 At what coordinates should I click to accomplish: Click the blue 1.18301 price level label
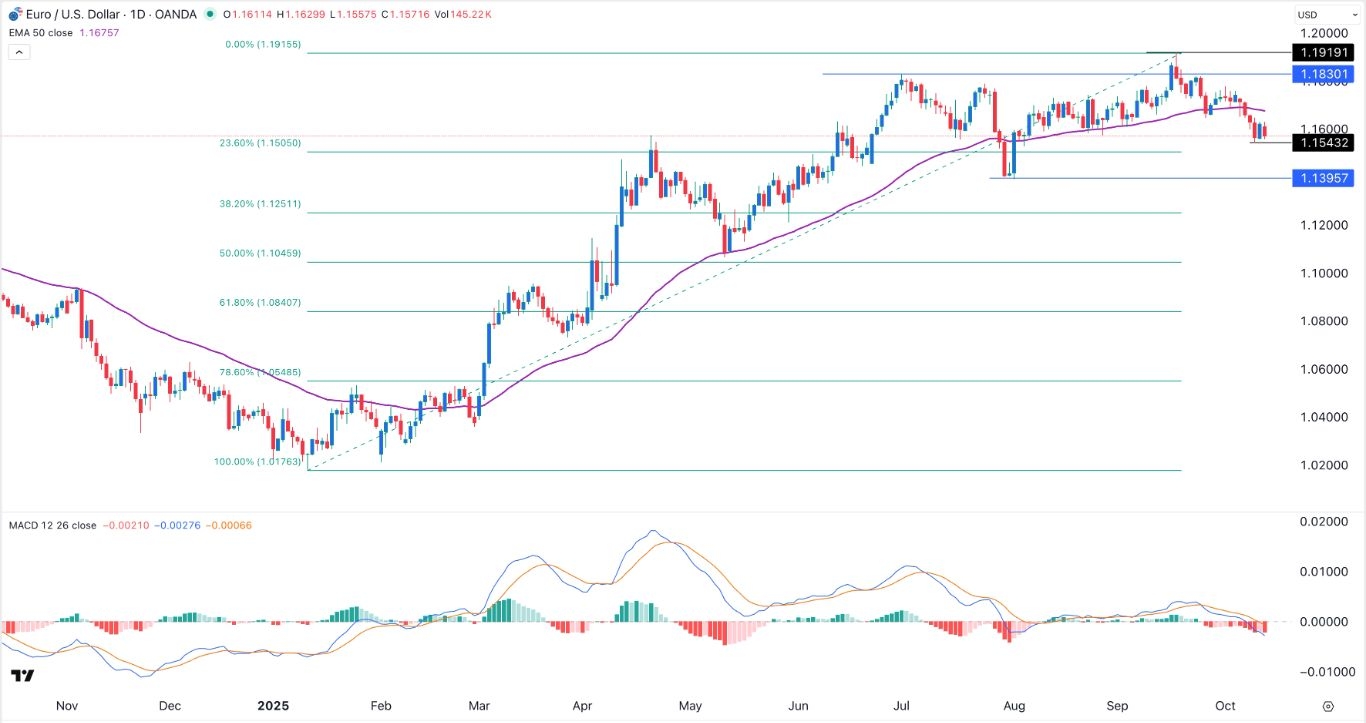[x=1324, y=74]
